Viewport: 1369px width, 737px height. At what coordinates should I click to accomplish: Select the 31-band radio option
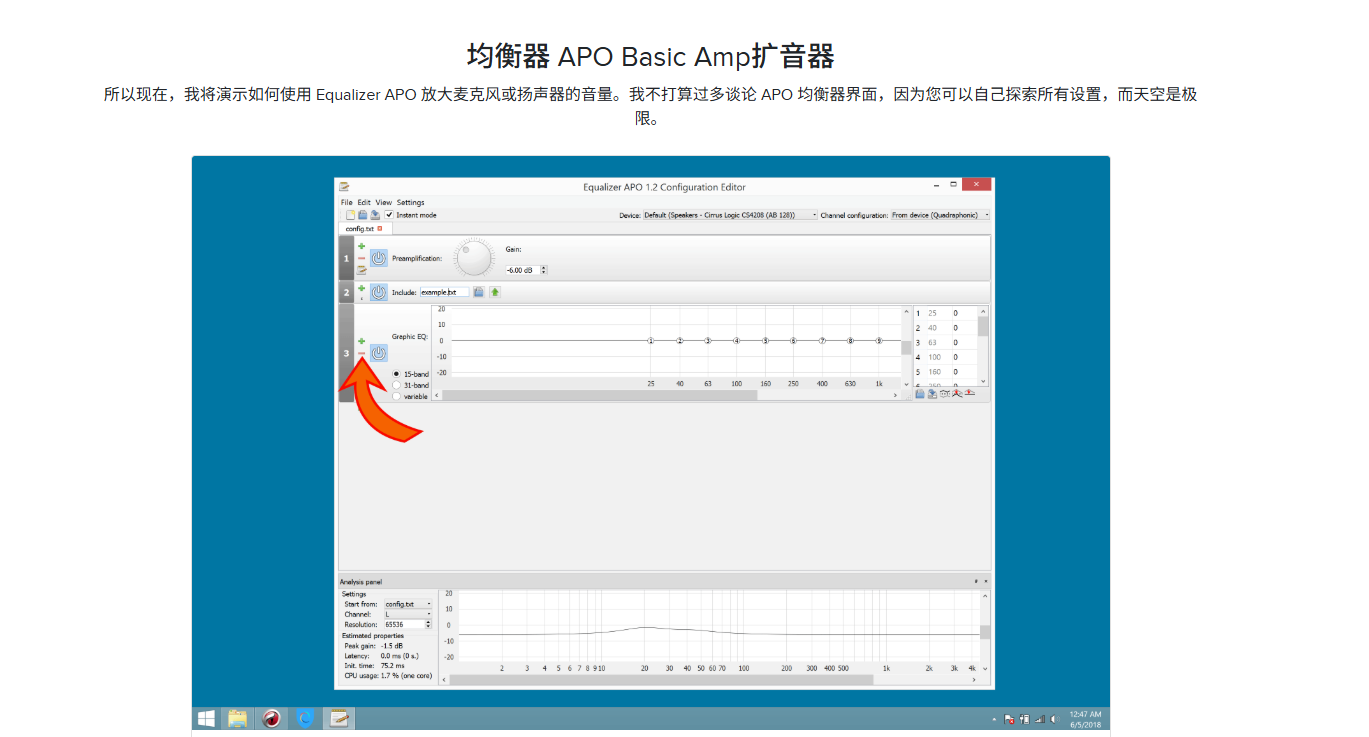[x=397, y=385]
